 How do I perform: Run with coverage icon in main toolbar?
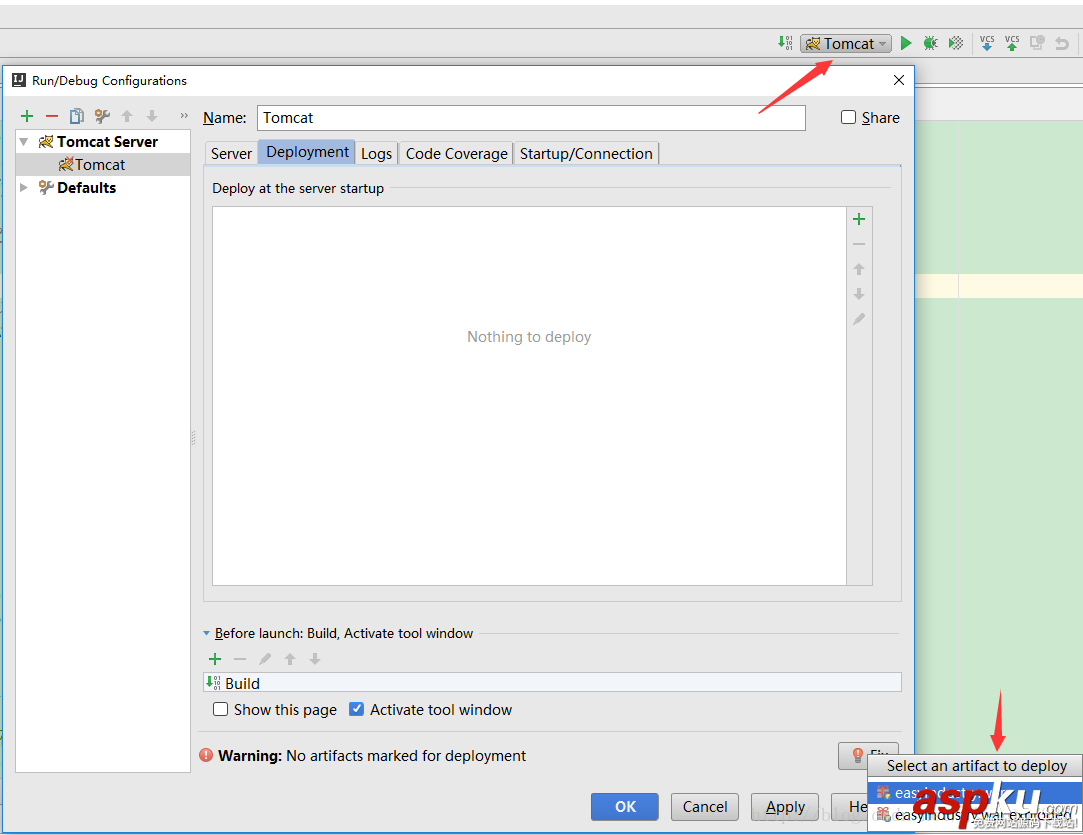956,44
